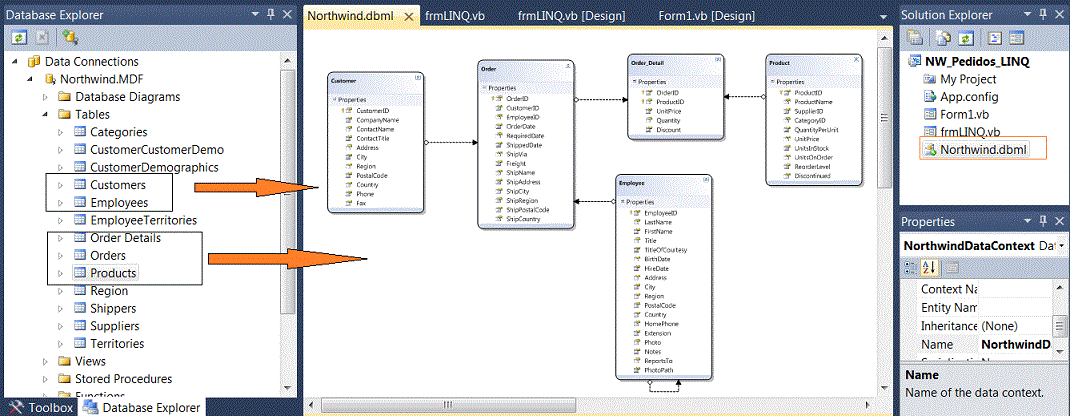Click Show All Files in Solution Explorer
Viewport: 1070px width, 416px height.
pos(944,38)
